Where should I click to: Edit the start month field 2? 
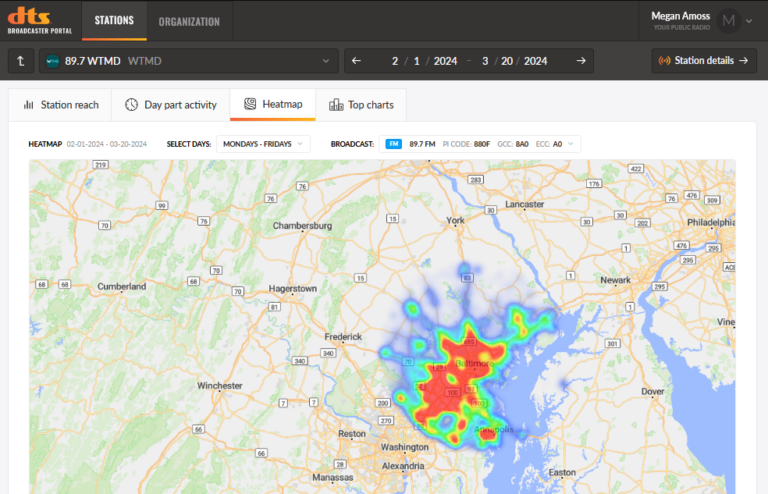point(395,61)
